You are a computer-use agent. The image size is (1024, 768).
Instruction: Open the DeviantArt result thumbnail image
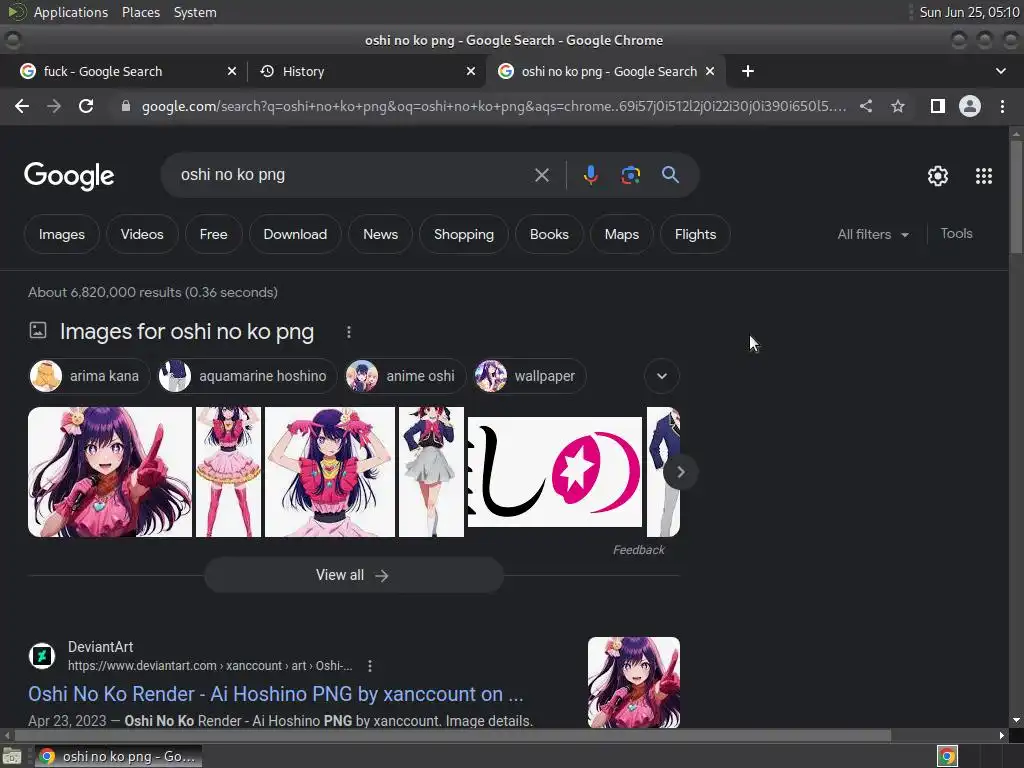pos(633,682)
